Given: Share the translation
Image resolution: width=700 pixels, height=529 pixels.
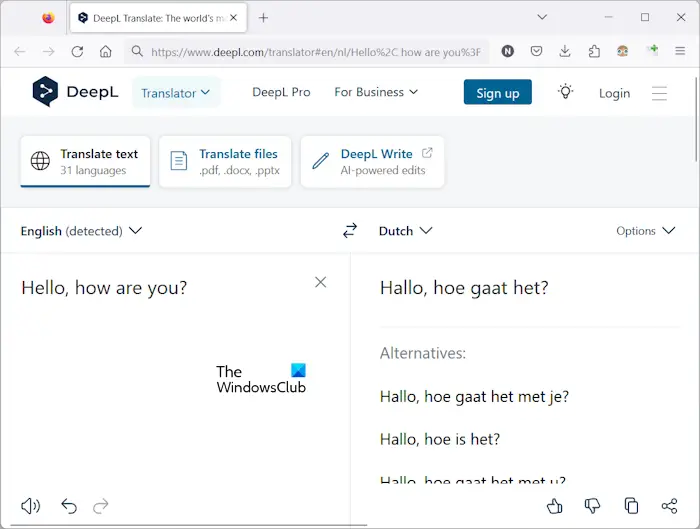Looking at the screenshot, I should click(669, 506).
